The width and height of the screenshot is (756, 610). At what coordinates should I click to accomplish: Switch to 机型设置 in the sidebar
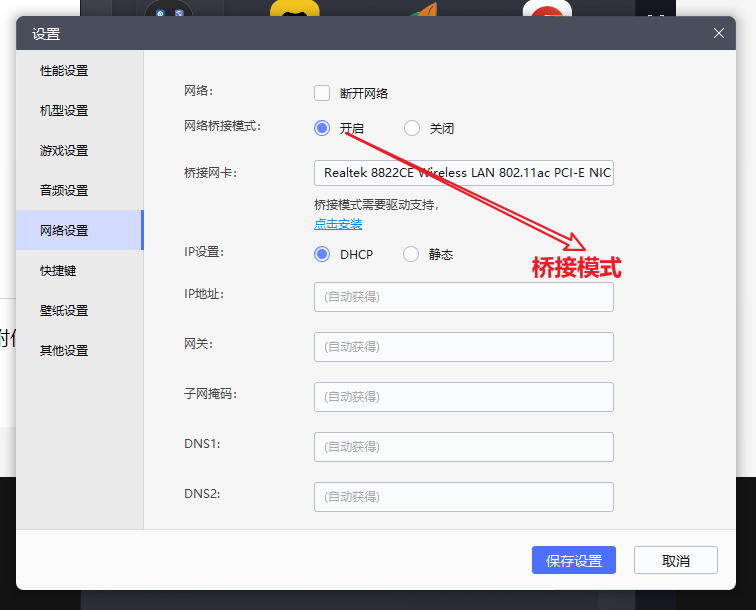[64, 111]
